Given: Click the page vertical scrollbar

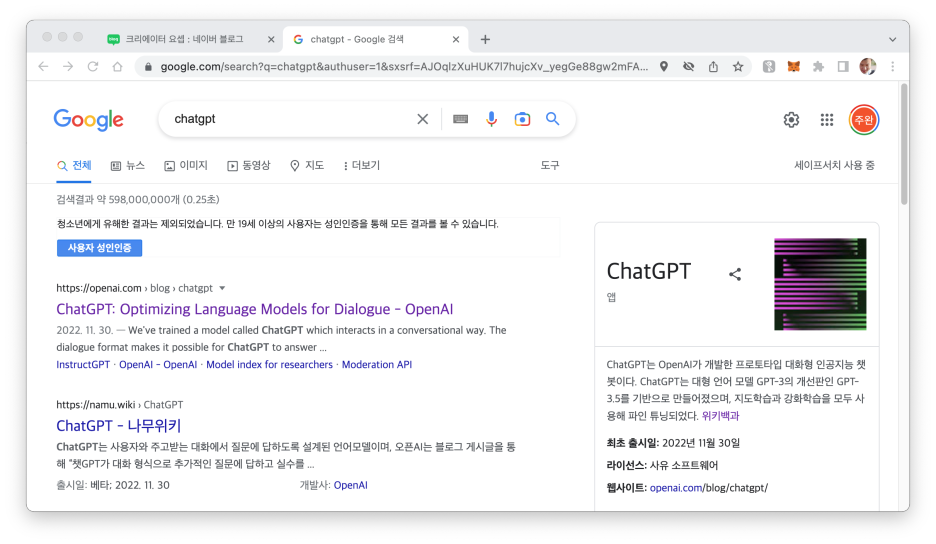Looking at the screenshot, I should click(x=904, y=144).
